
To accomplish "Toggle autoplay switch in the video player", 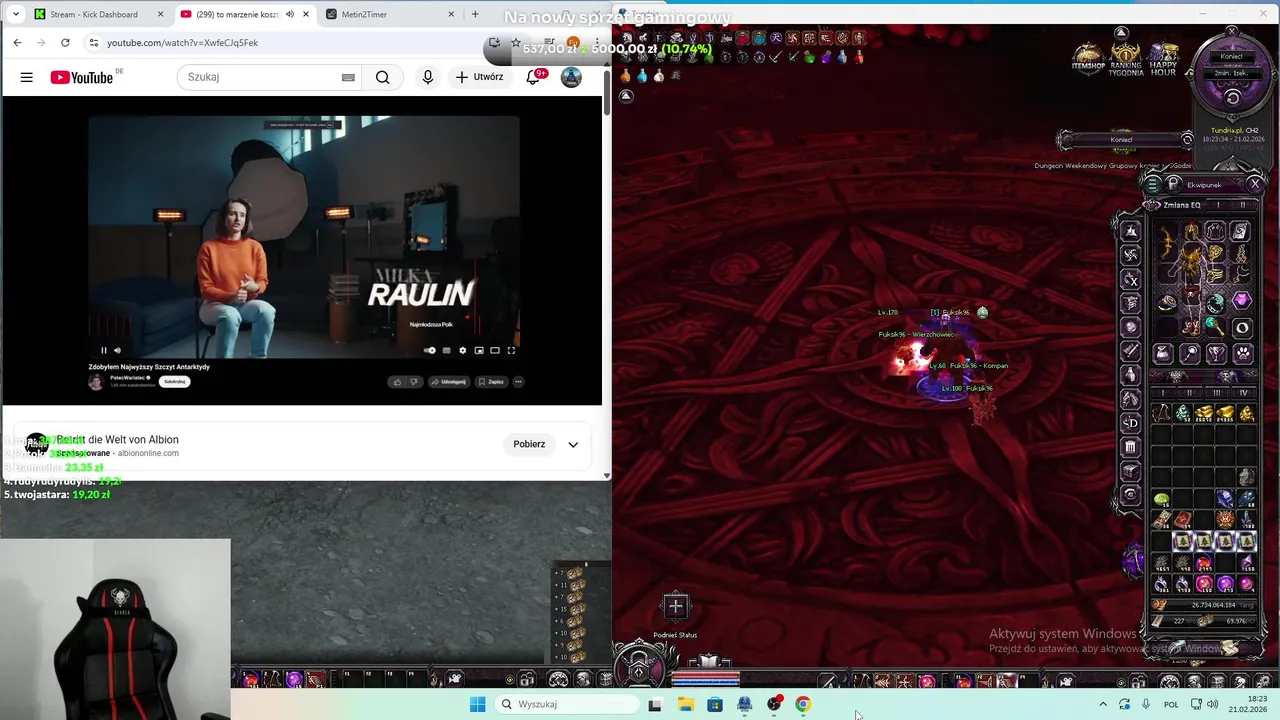I will click(x=430, y=350).
